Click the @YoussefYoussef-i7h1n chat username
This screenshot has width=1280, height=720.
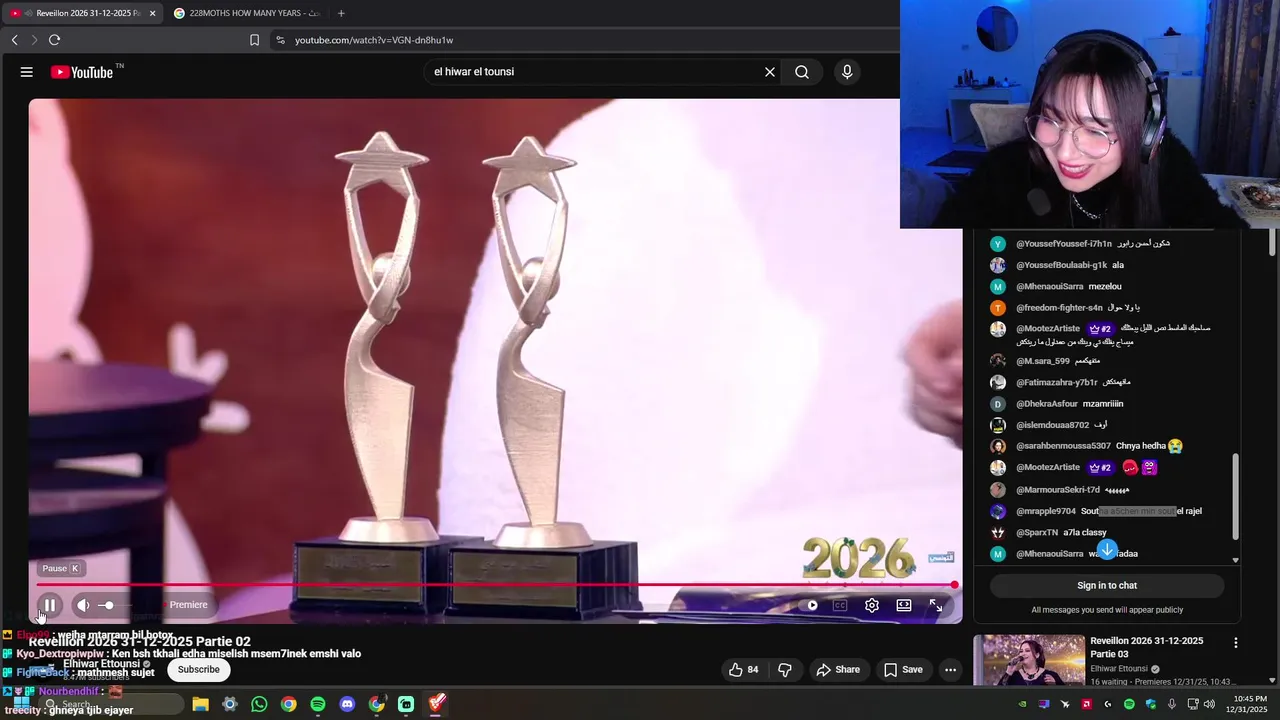(x=1064, y=244)
